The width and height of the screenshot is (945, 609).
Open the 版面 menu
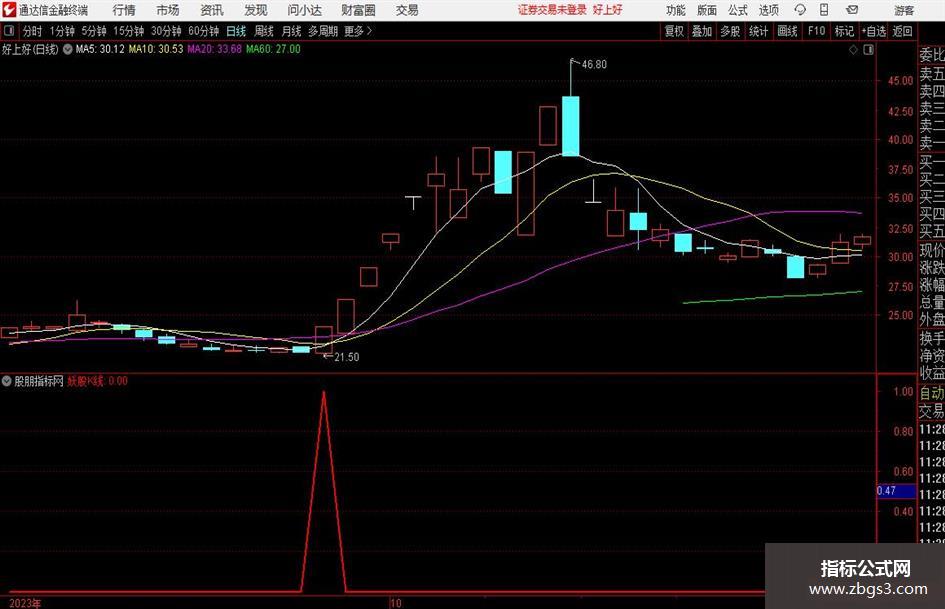click(706, 10)
